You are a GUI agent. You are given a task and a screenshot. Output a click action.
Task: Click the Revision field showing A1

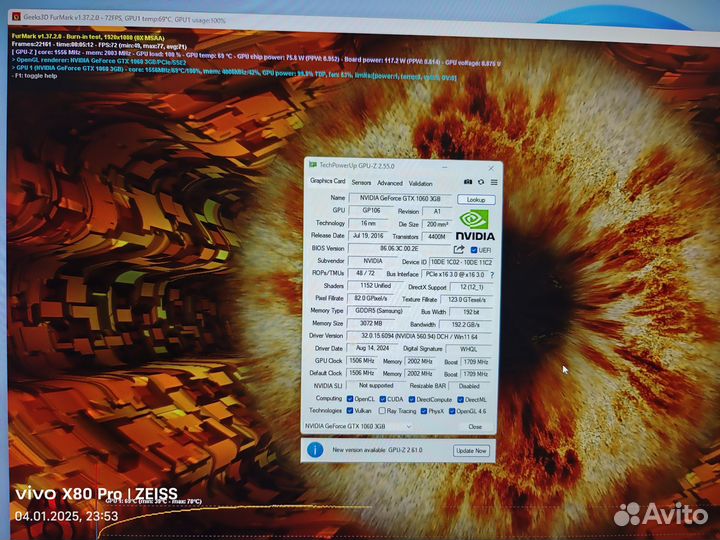(x=437, y=211)
